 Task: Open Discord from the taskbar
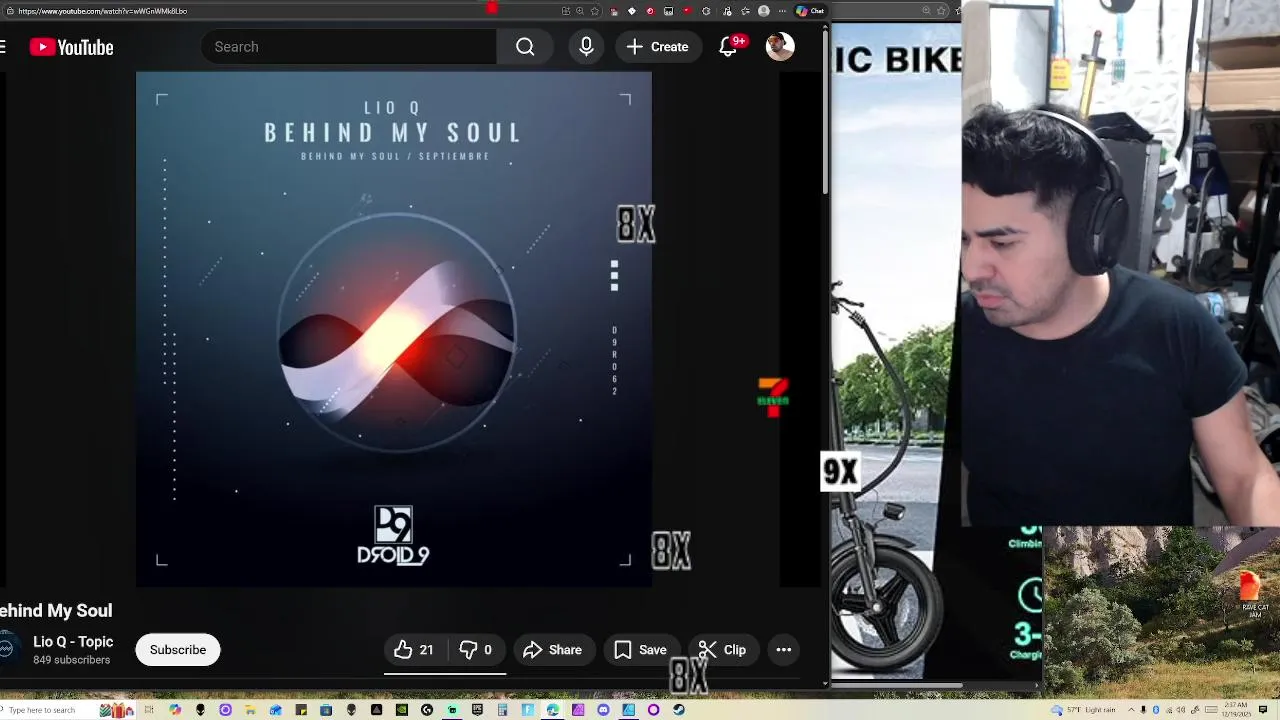click(x=603, y=710)
